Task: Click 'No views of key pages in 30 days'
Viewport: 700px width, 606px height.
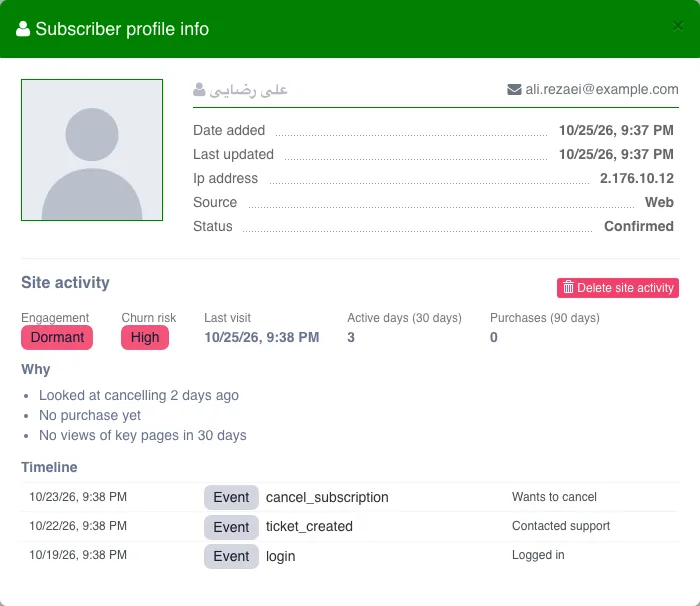Action: coord(143,435)
